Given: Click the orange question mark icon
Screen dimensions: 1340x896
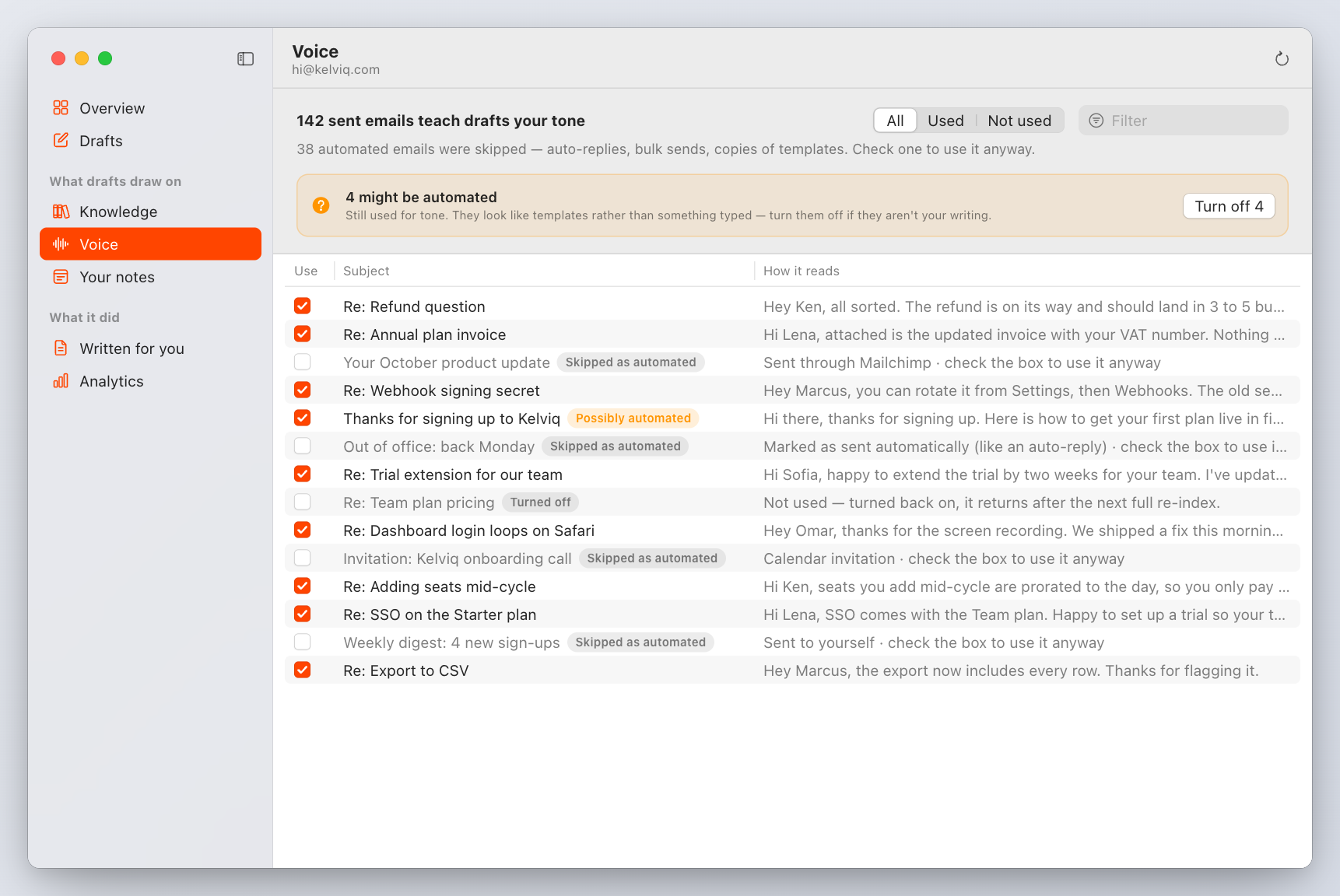Looking at the screenshot, I should pyautogui.click(x=321, y=205).
